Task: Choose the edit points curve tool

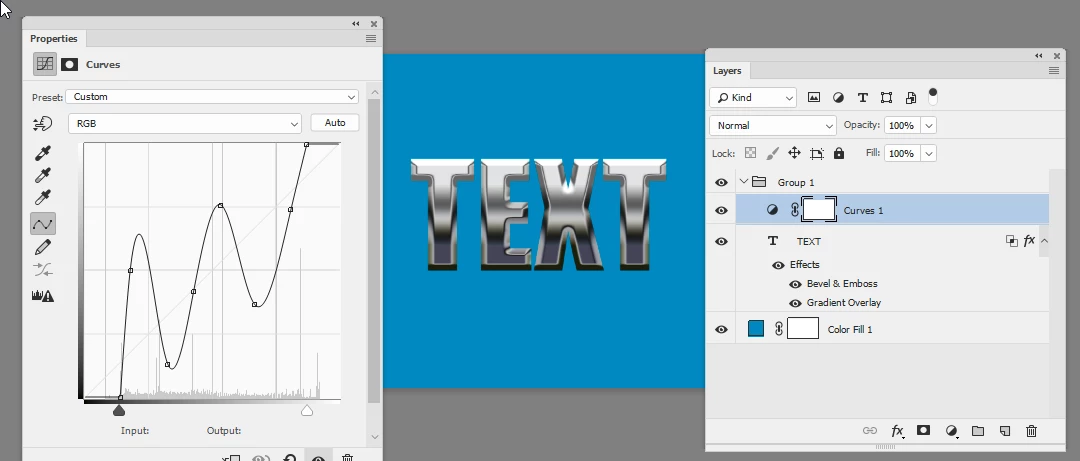Action: tap(43, 223)
